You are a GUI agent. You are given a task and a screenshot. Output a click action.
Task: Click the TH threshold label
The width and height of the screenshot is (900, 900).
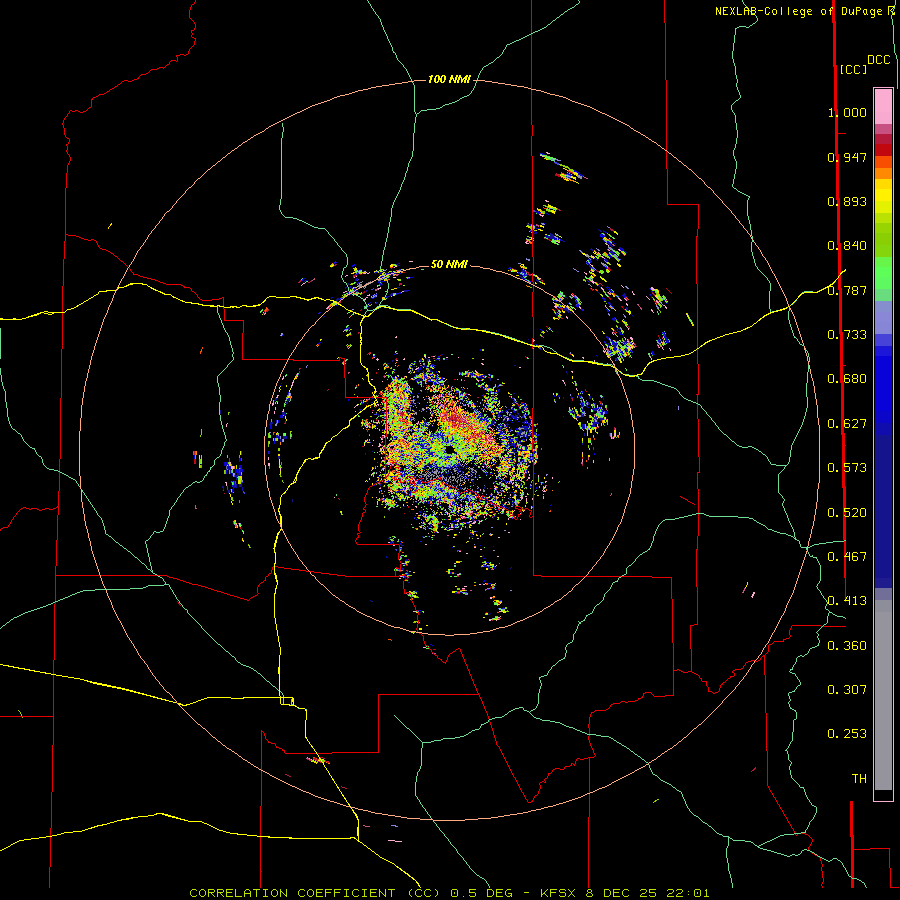pos(859,779)
